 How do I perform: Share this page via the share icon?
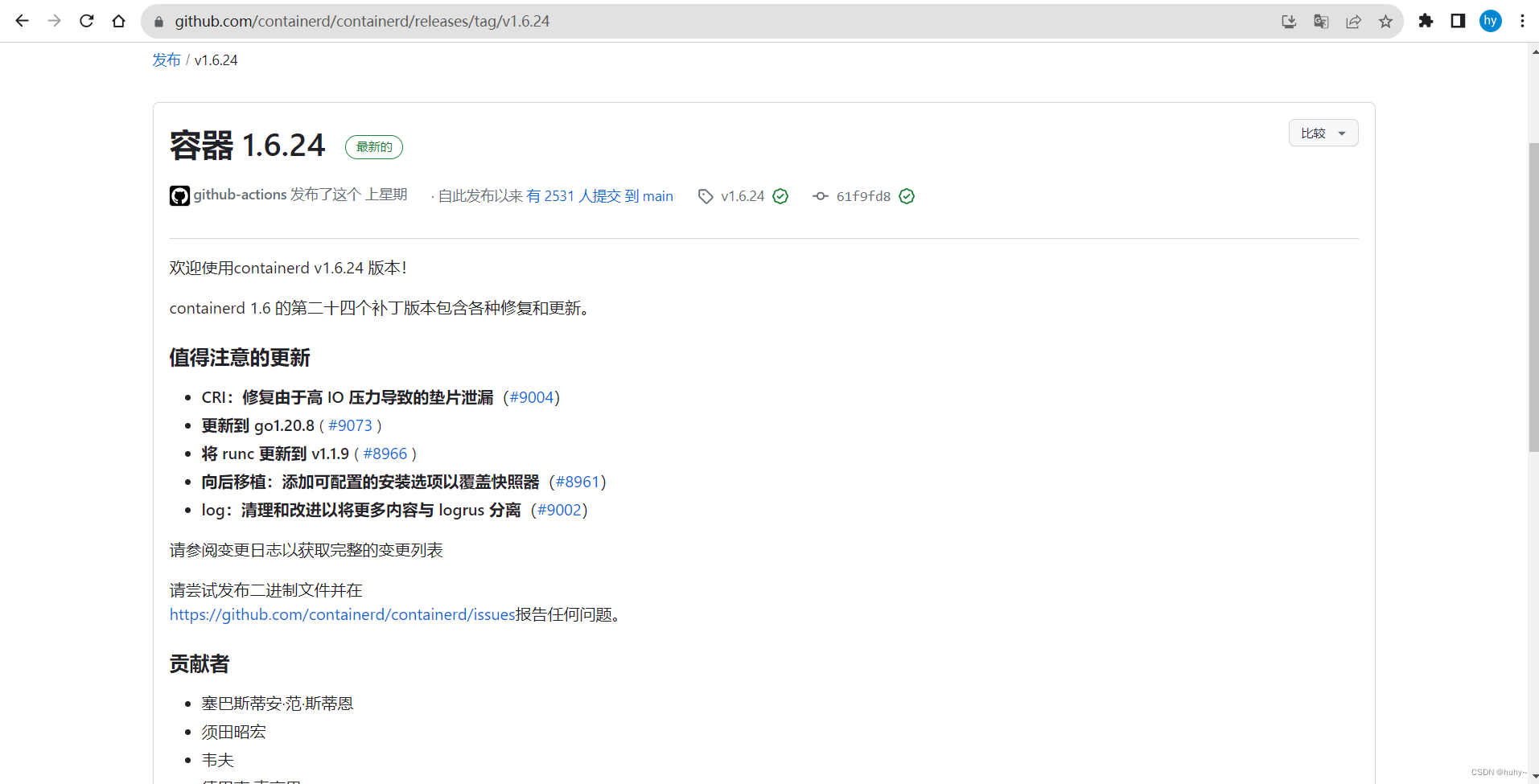[x=1353, y=22]
